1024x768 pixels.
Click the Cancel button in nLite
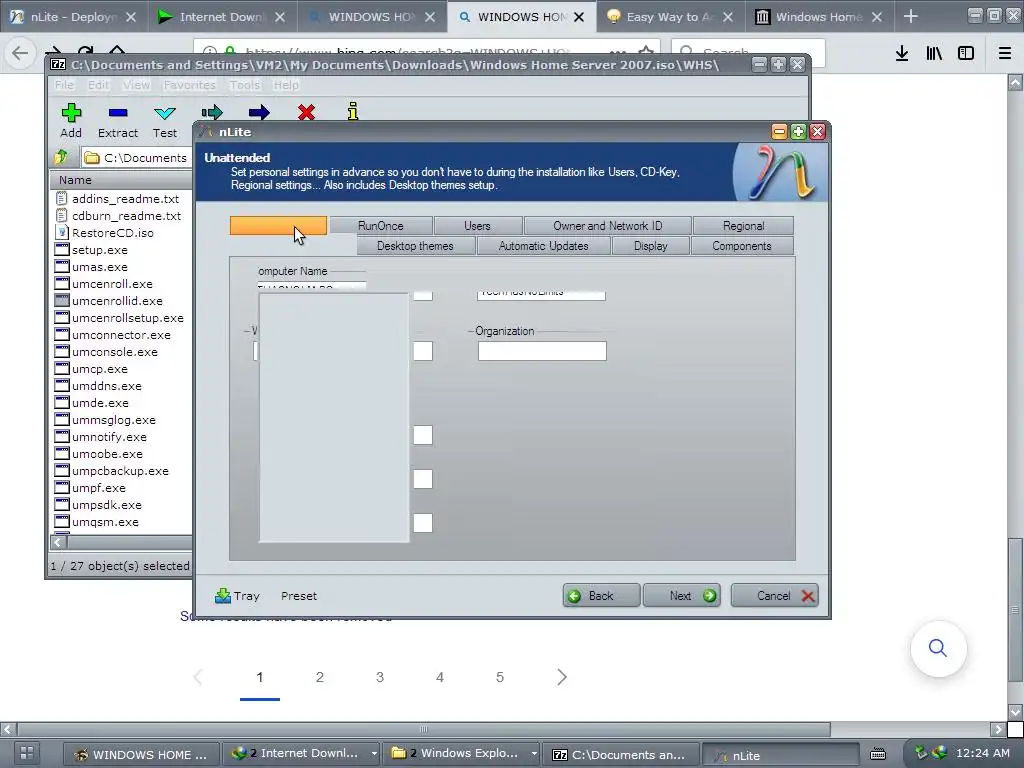tap(775, 596)
